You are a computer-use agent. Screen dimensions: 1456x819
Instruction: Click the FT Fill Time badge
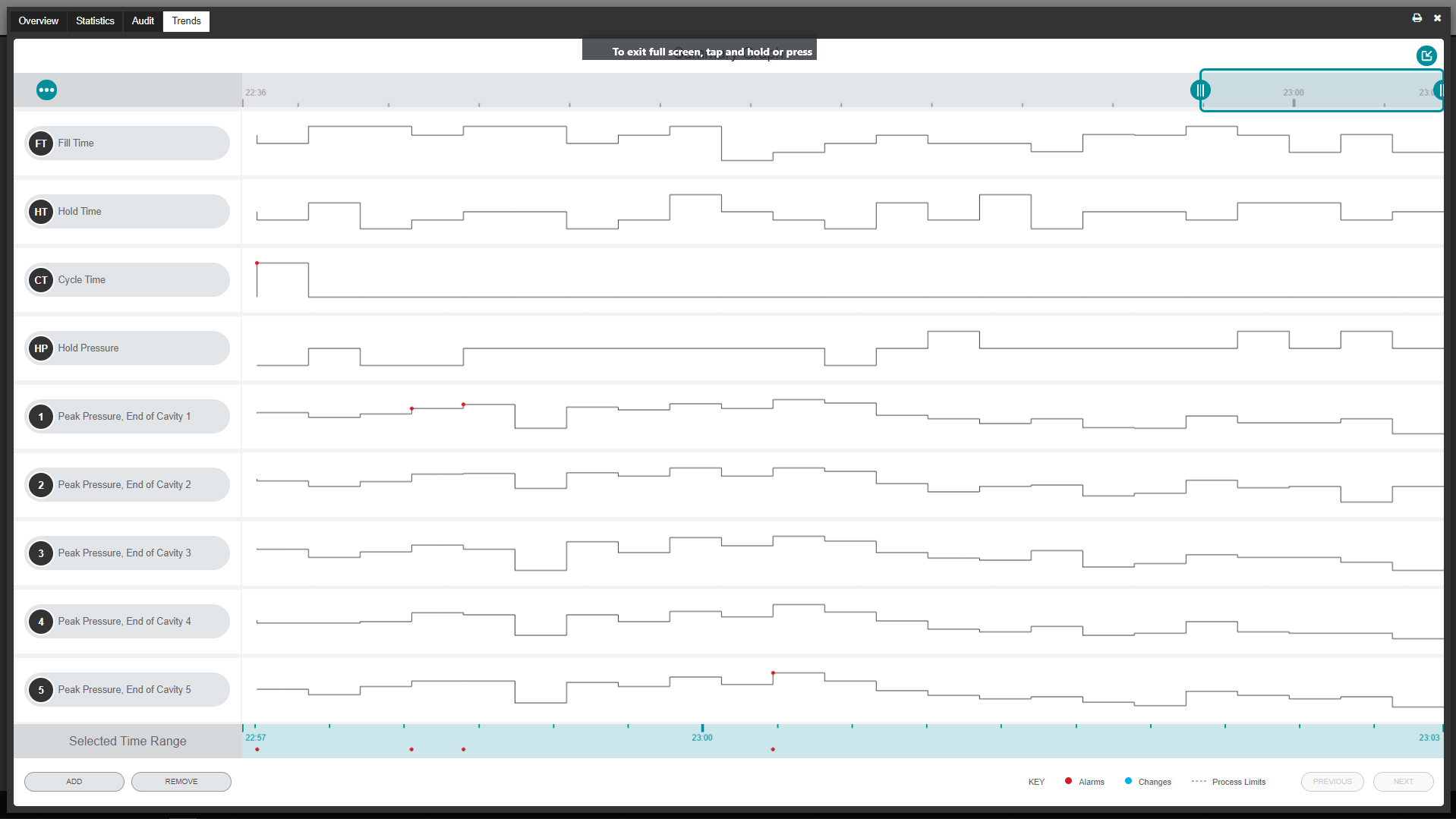click(x=41, y=143)
